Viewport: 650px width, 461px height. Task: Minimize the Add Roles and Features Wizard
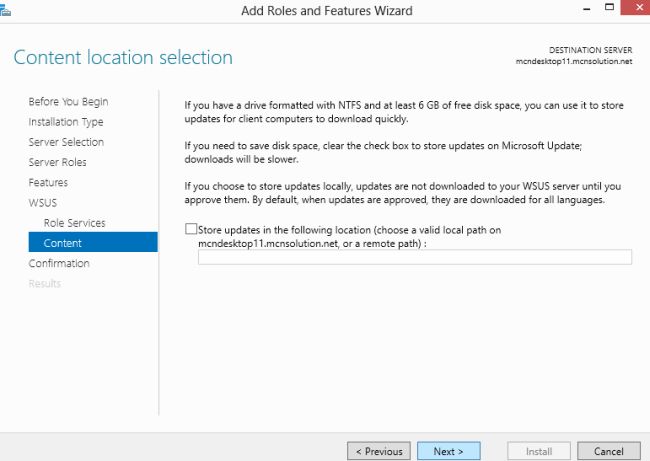(584, 9)
